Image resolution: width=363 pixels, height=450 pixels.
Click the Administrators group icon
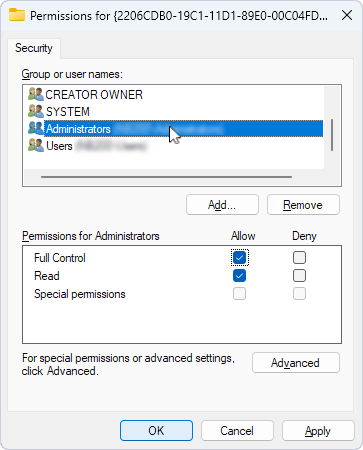pos(36,128)
